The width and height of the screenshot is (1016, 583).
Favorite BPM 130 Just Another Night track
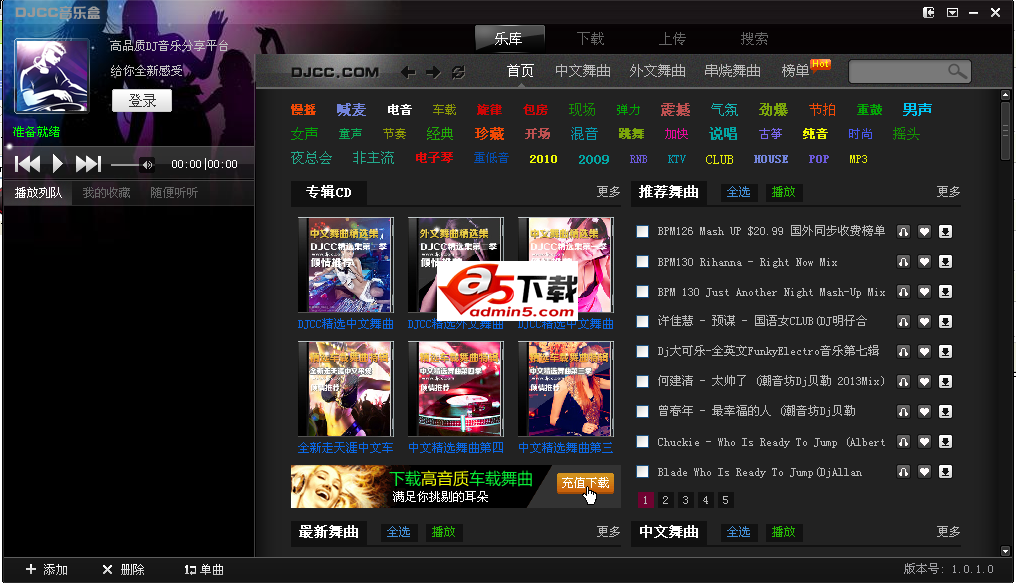point(925,292)
